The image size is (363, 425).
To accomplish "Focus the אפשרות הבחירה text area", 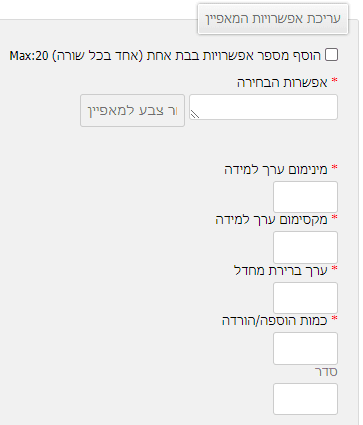I will [263, 107].
